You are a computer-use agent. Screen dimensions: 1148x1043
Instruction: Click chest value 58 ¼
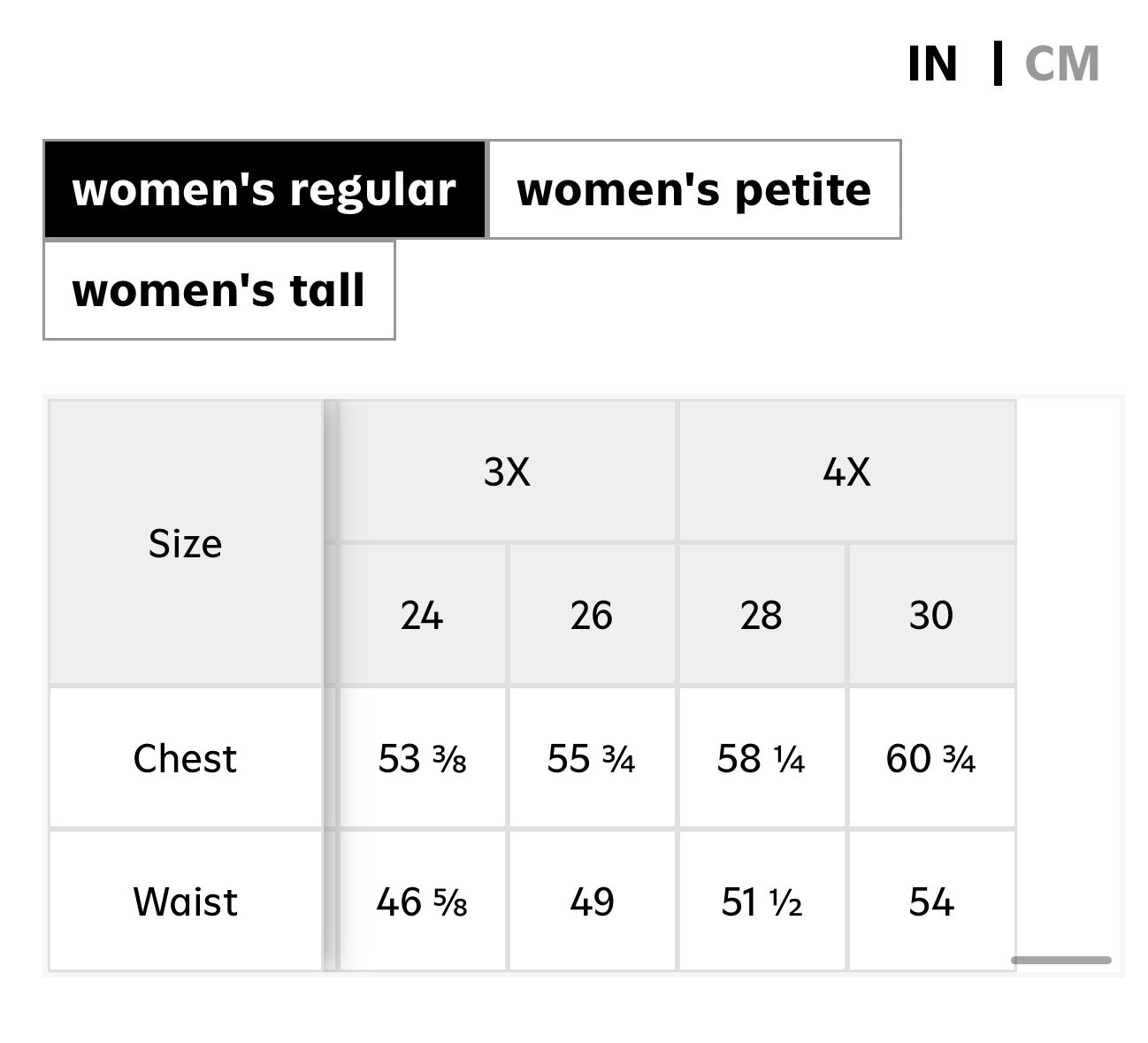762,758
